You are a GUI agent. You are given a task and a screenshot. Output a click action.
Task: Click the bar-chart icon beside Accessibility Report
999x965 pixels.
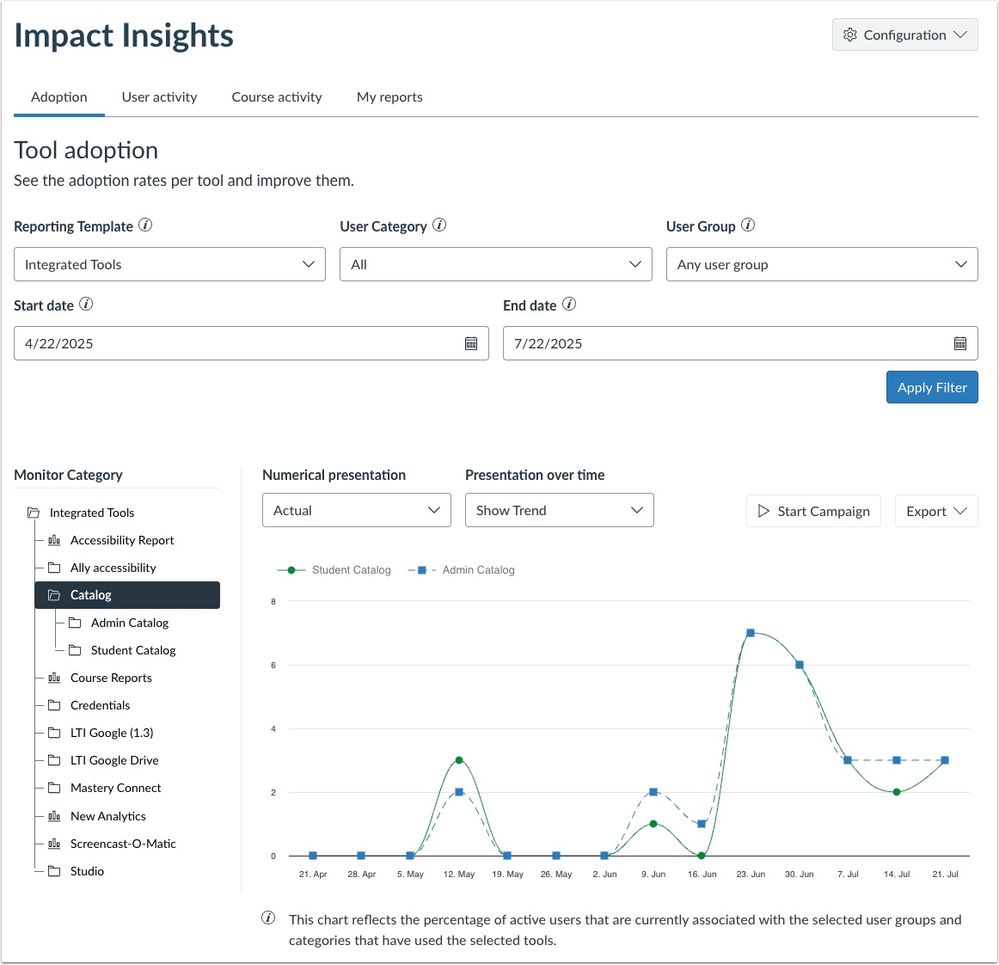(55, 540)
